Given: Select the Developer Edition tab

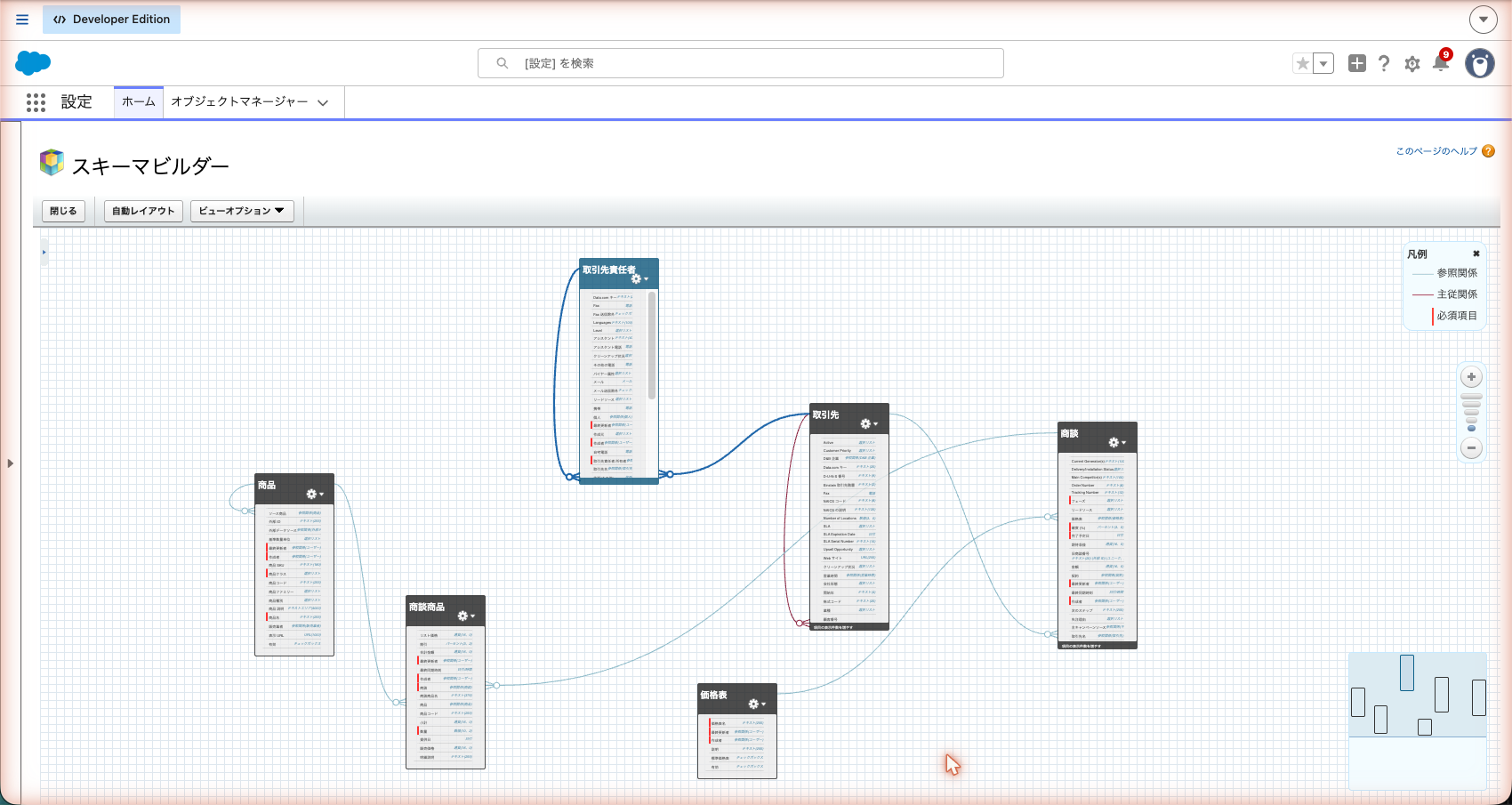Looking at the screenshot, I should 111,20.
